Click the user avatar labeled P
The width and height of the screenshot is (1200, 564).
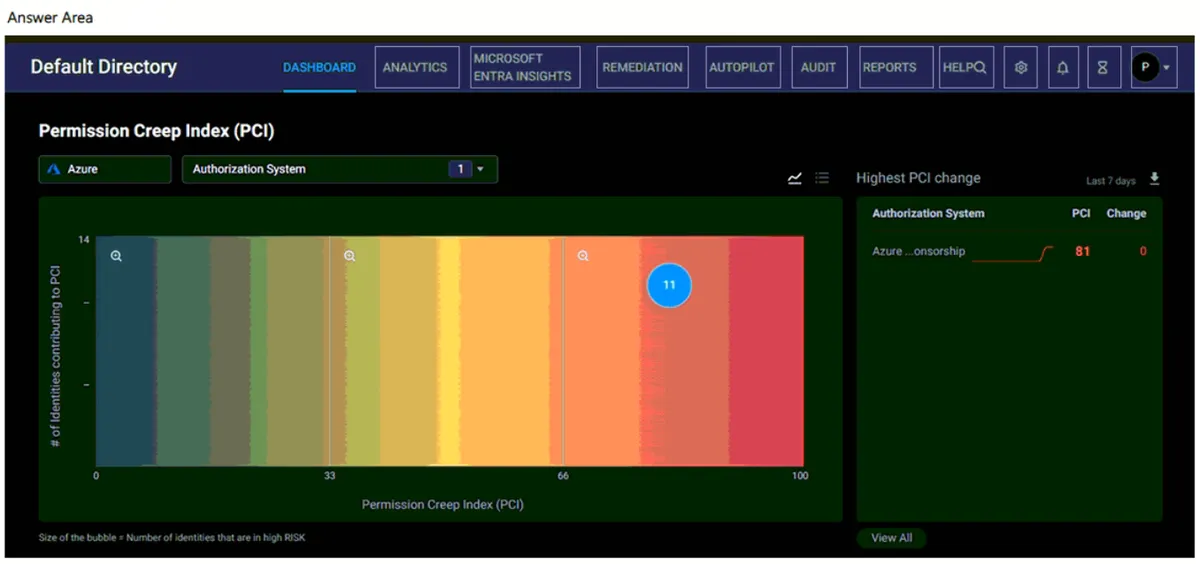1145,67
